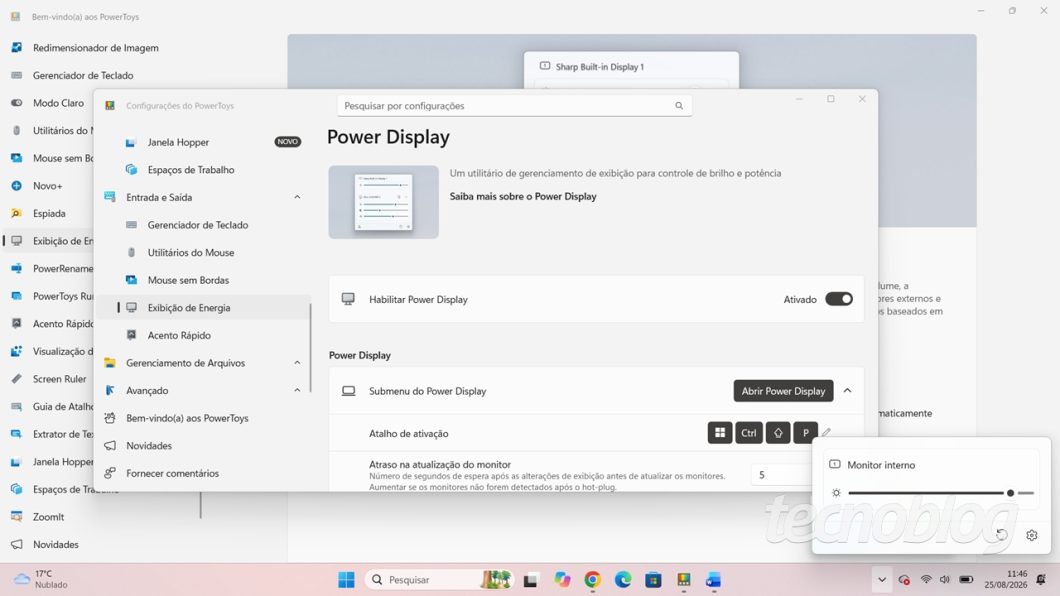Open Novidades in background window list
Viewport: 1060px width, 596px height.
pyautogui.click(x=55, y=545)
